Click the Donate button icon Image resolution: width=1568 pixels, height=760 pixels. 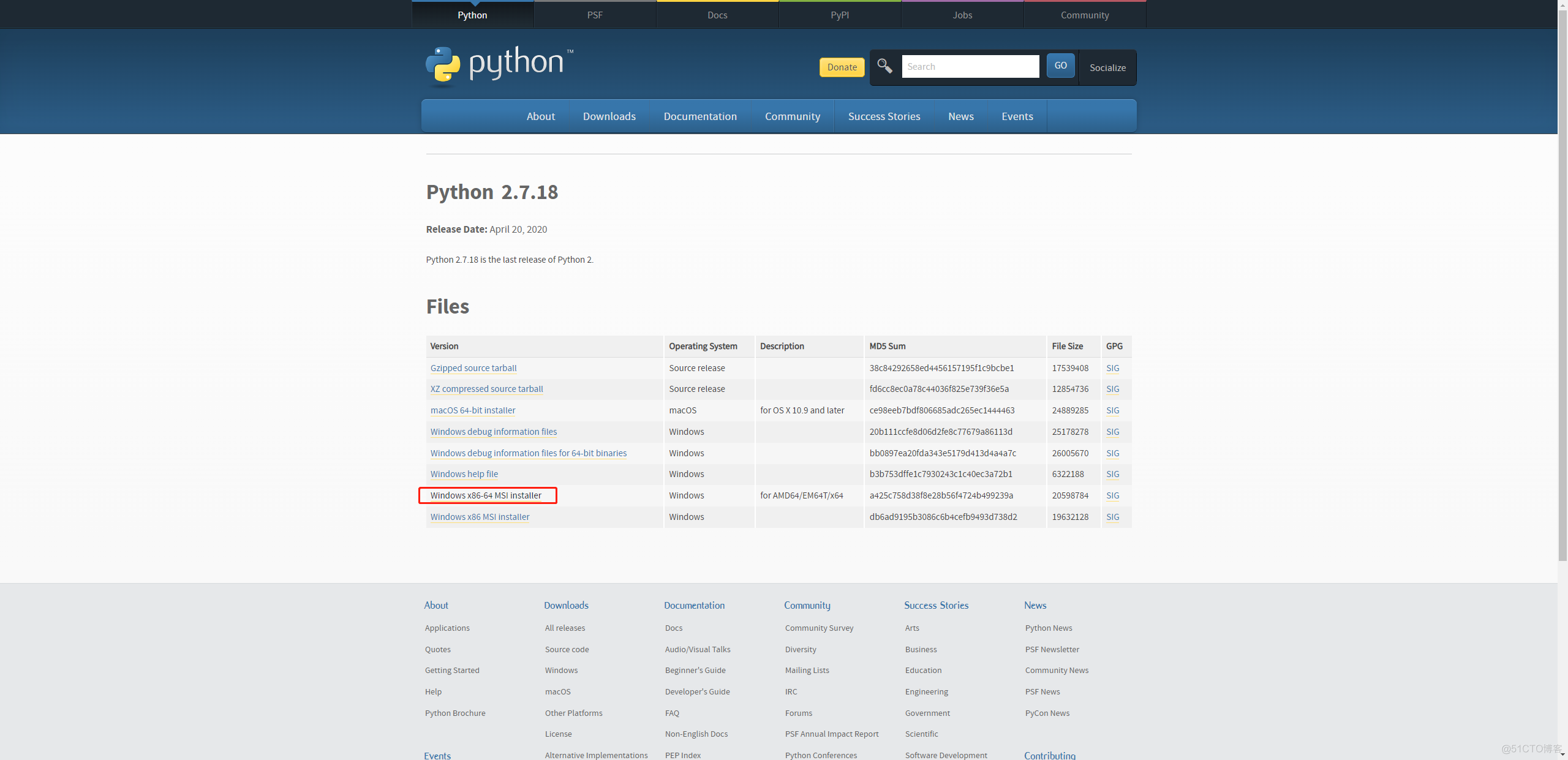(840, 67)
